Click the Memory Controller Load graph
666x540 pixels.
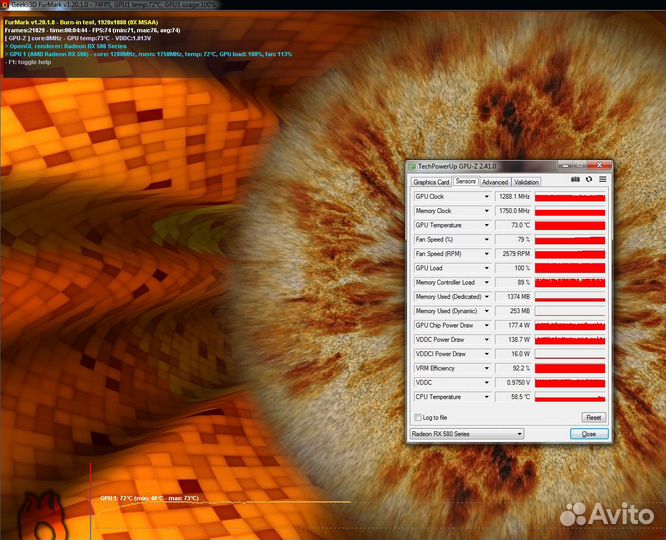[x=570, y=283]
